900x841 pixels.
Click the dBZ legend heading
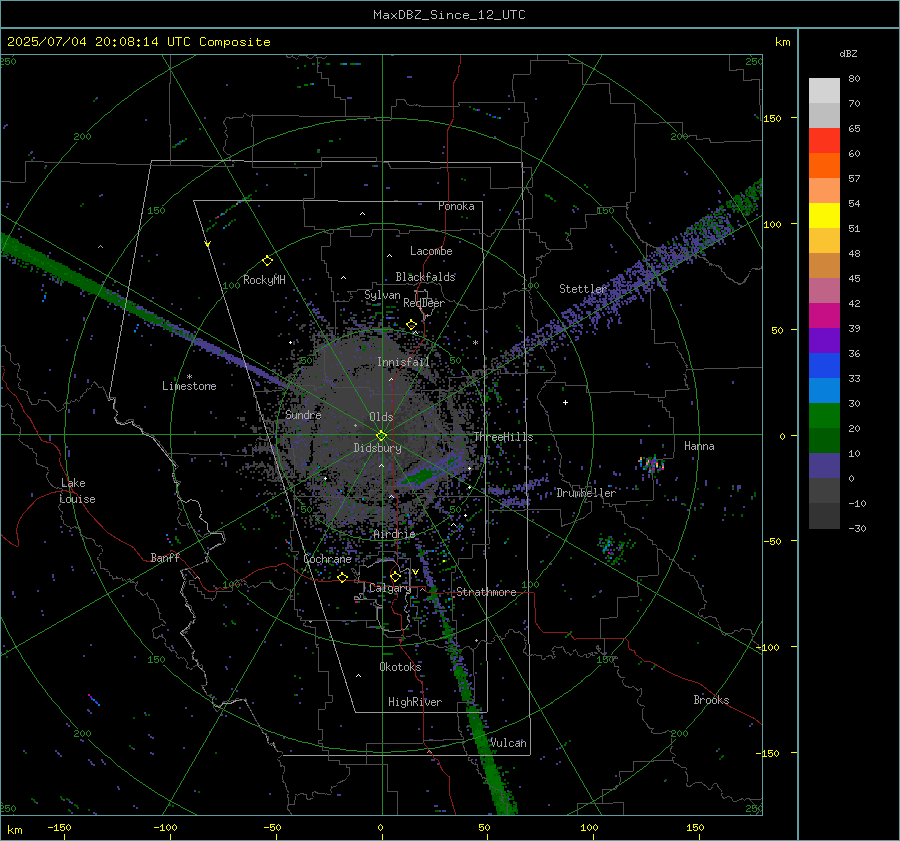(x=848, y=53)
